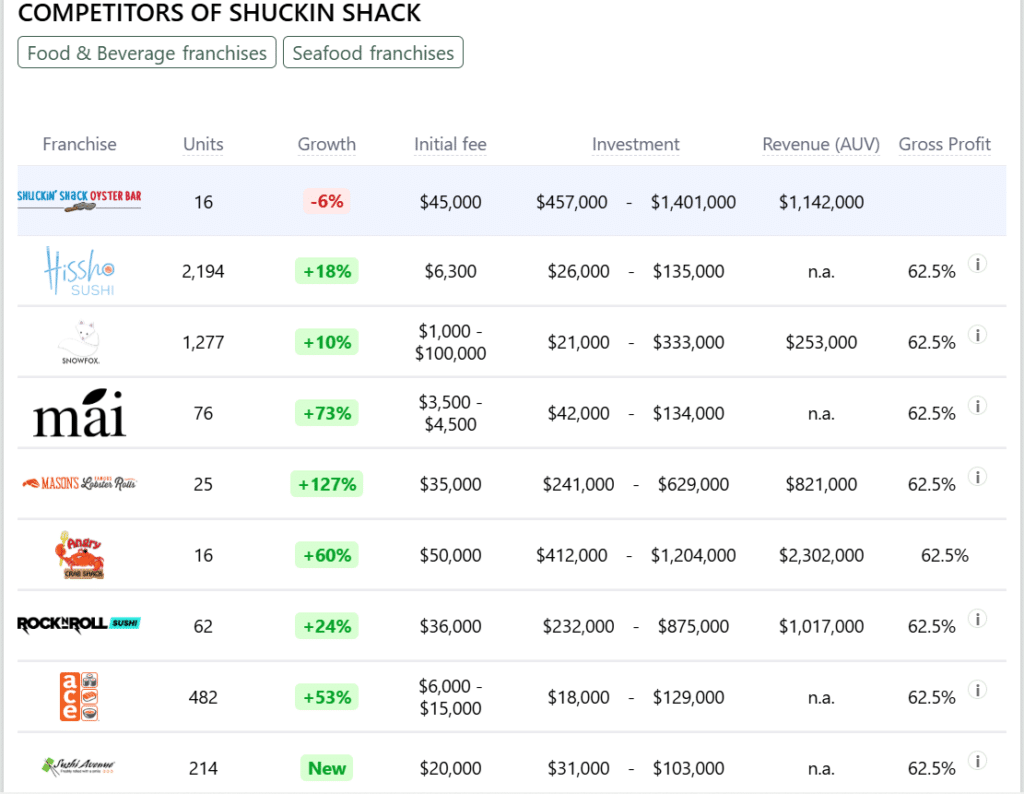Screen dimensions: 1024x794
Task: Click the info icon in mai row
Action: [977, 405]
